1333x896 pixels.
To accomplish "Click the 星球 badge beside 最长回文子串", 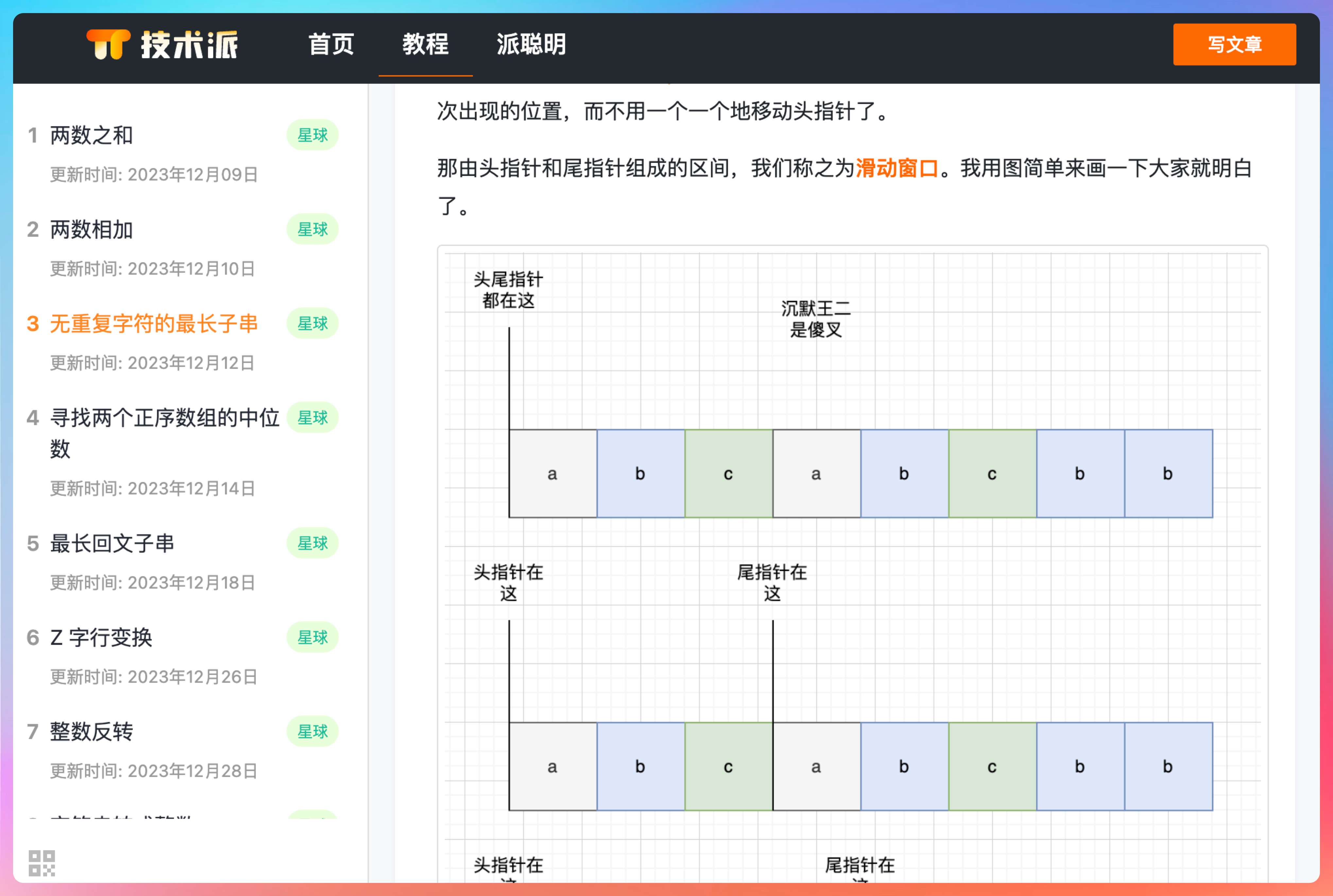I will [312, 543].
